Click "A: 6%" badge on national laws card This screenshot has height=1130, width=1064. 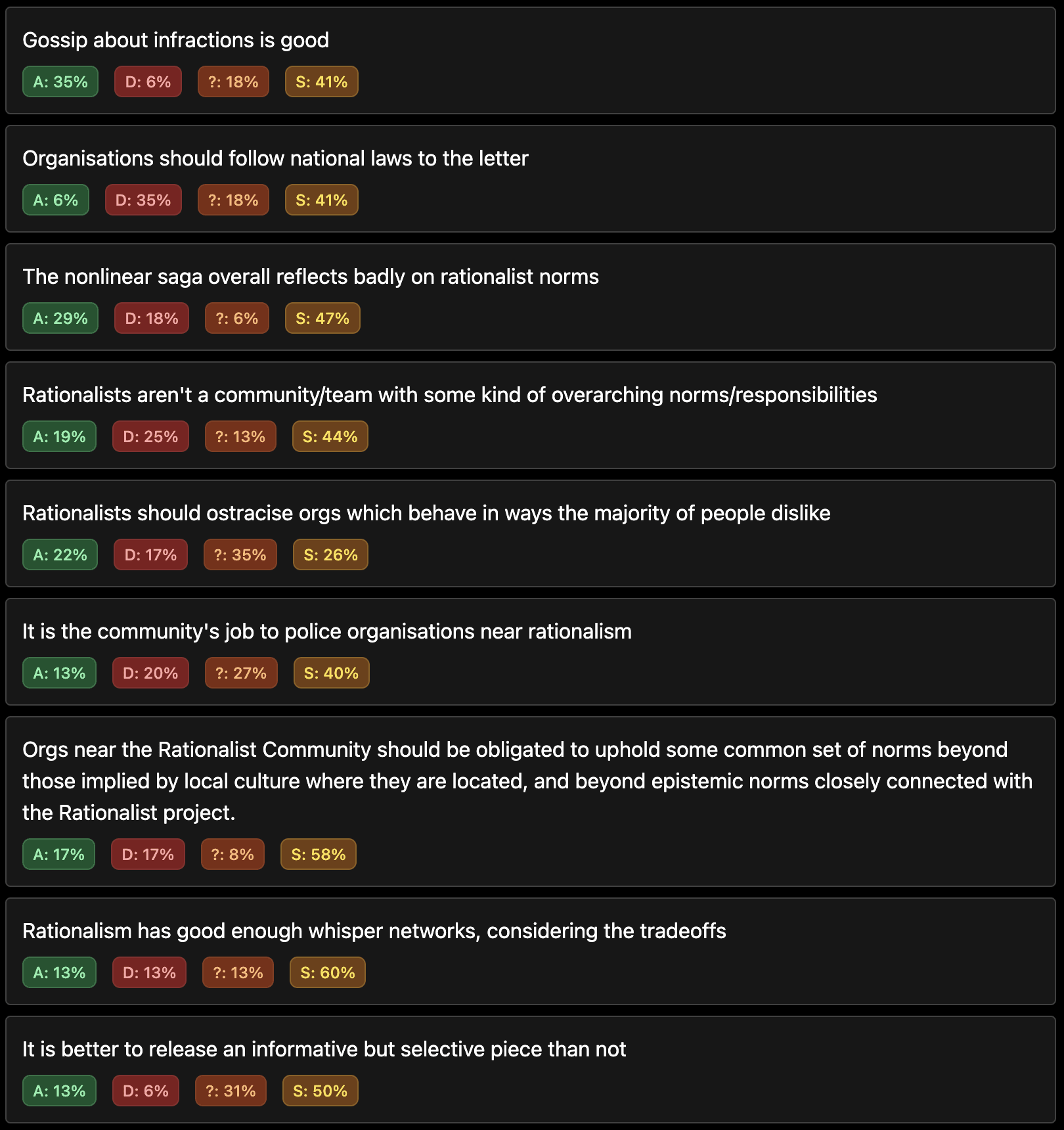[56, 200]
